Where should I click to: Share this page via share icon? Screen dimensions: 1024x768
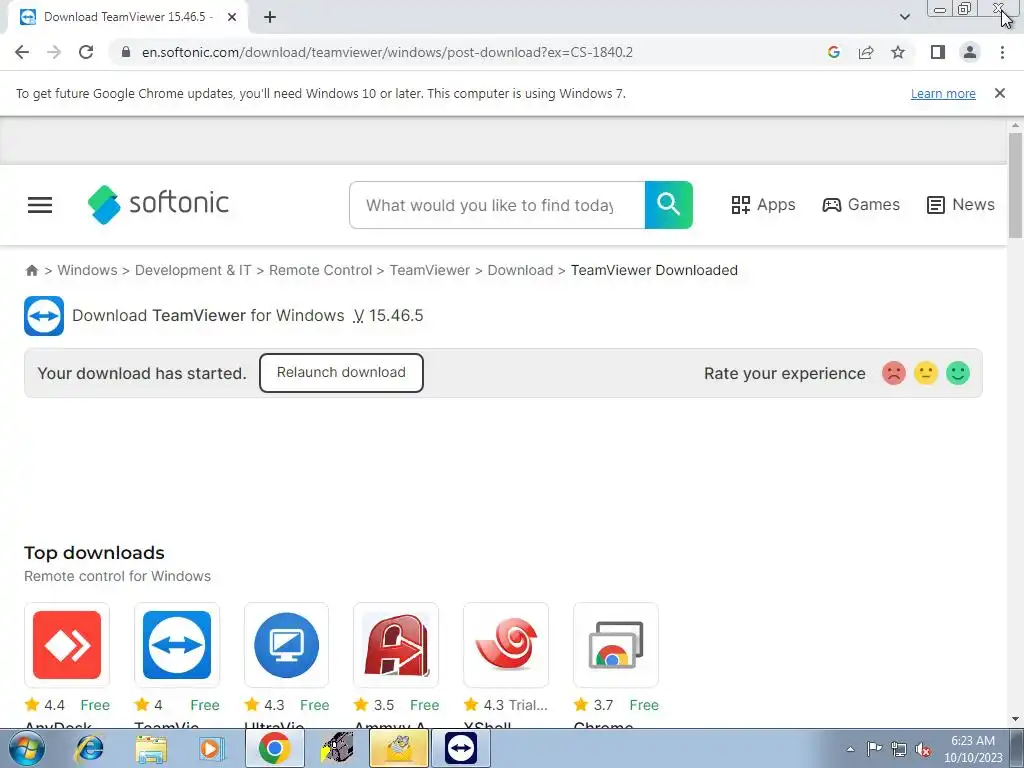point(866,52)
